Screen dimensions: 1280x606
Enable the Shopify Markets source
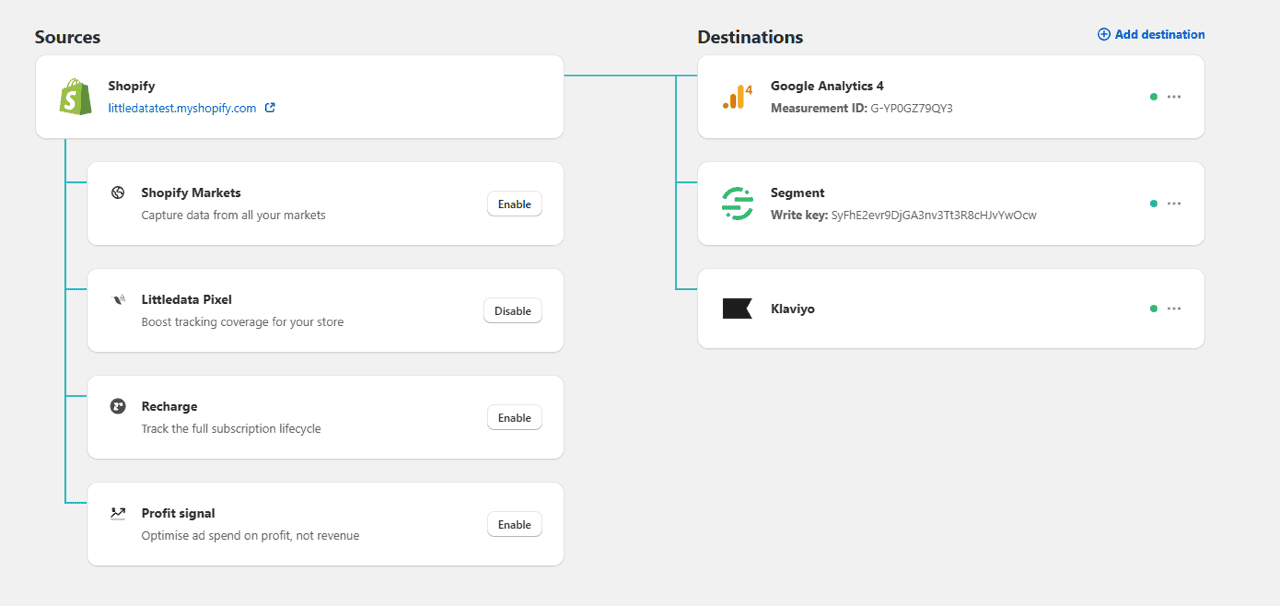tap(514, 204)
